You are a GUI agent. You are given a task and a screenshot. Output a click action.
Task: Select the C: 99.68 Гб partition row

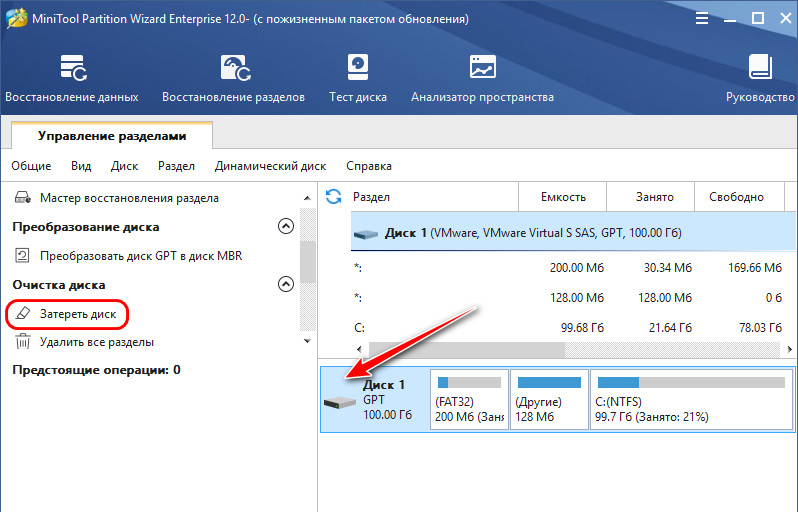point(574,328)
